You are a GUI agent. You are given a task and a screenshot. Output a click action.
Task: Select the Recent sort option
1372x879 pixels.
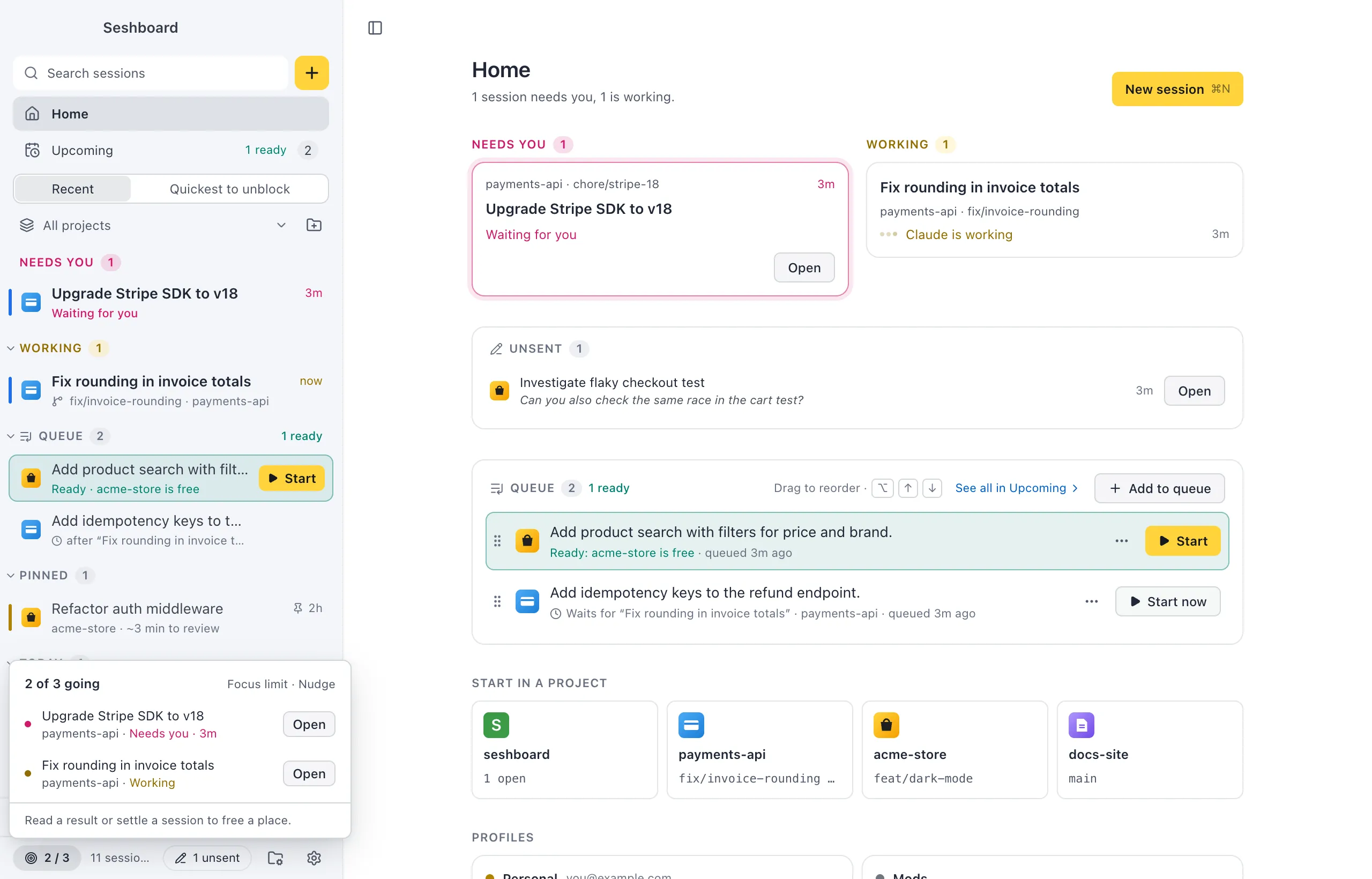point(72,188)
